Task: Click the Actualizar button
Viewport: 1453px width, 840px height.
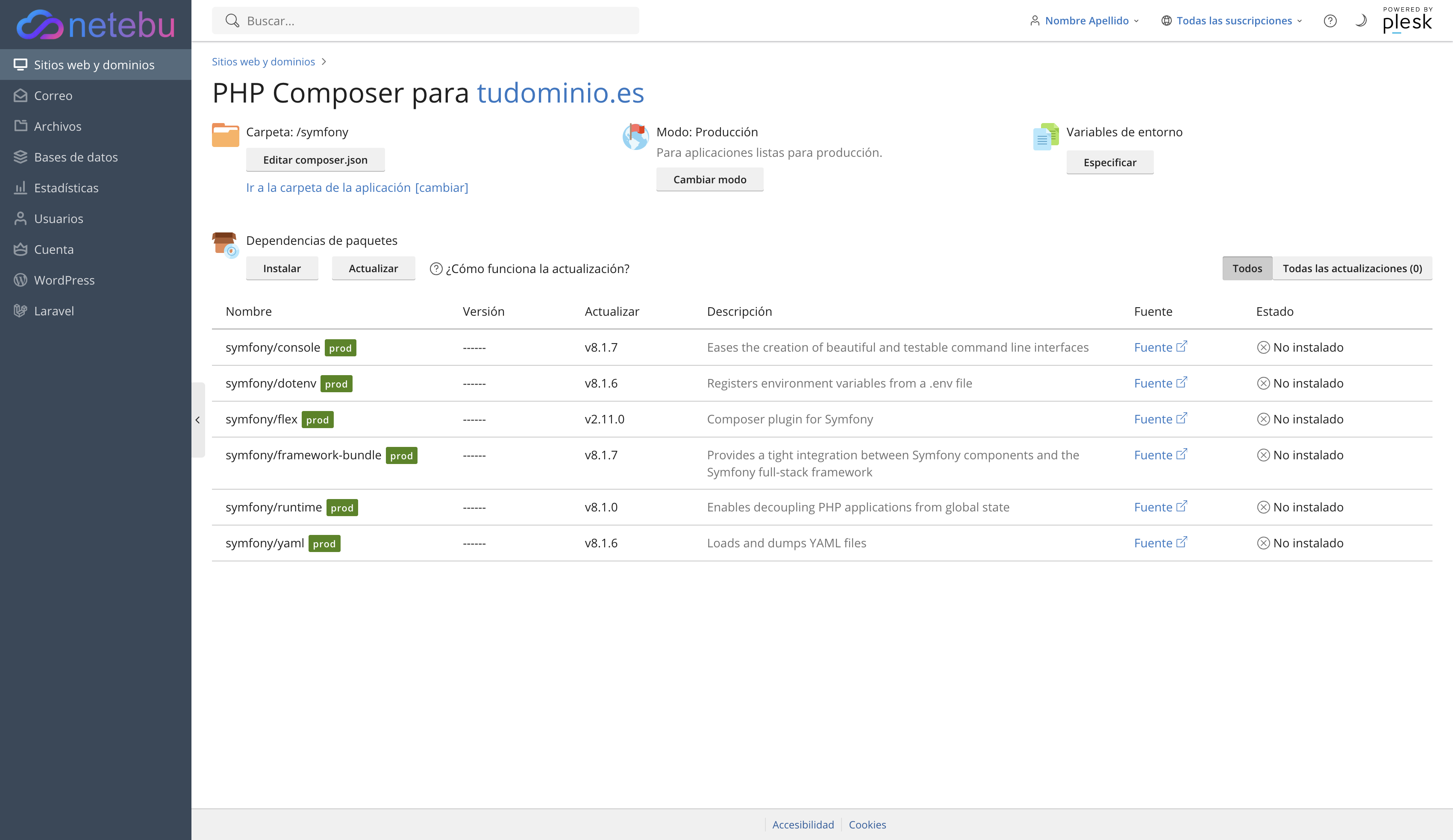Action: click(373, 268)
